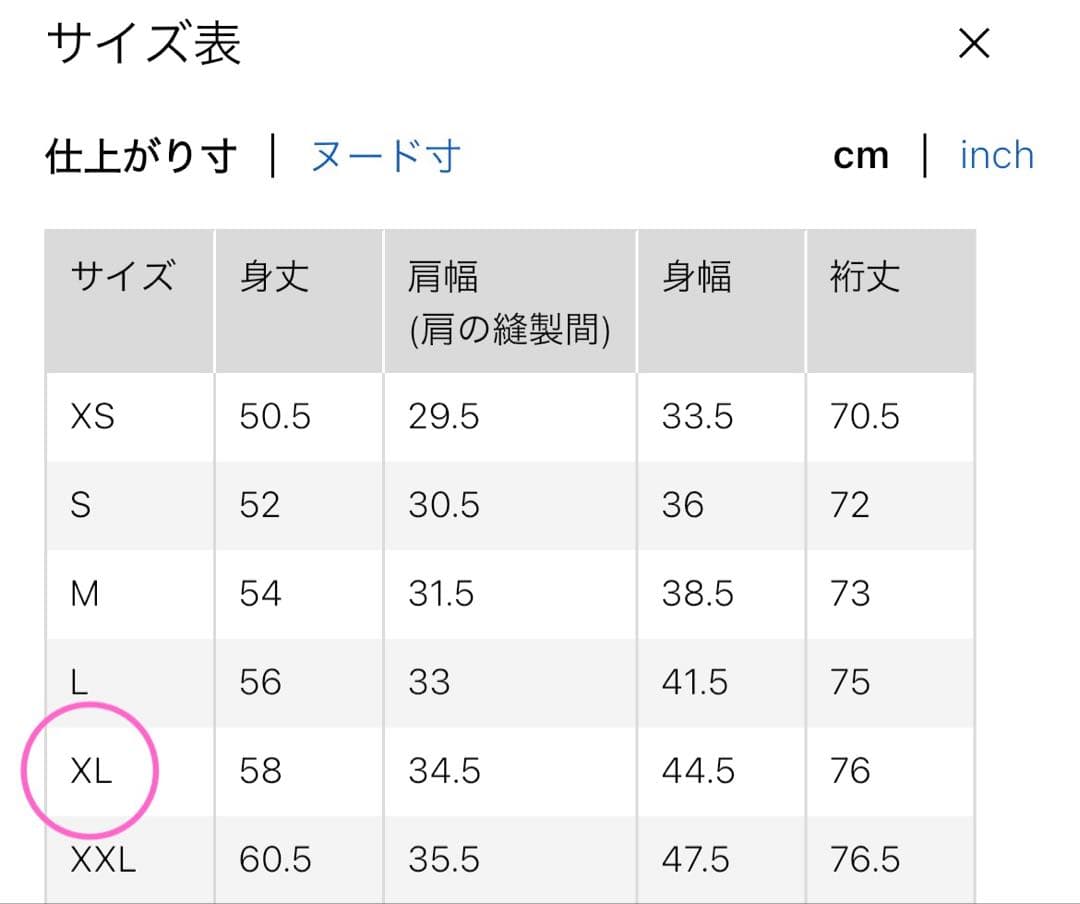Close the サイズ表 size chart dialog
The image size is (1080, 904).
973,44
